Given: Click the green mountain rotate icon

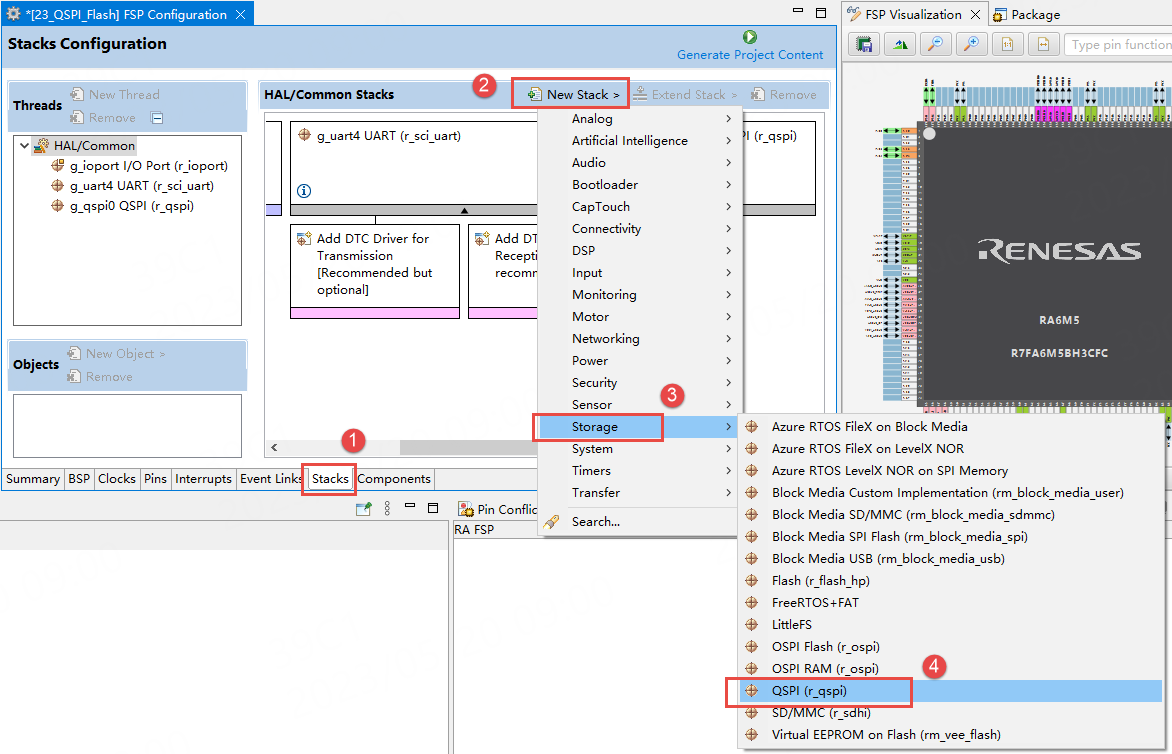Looking at the screenshot, I should click(900, 44).
